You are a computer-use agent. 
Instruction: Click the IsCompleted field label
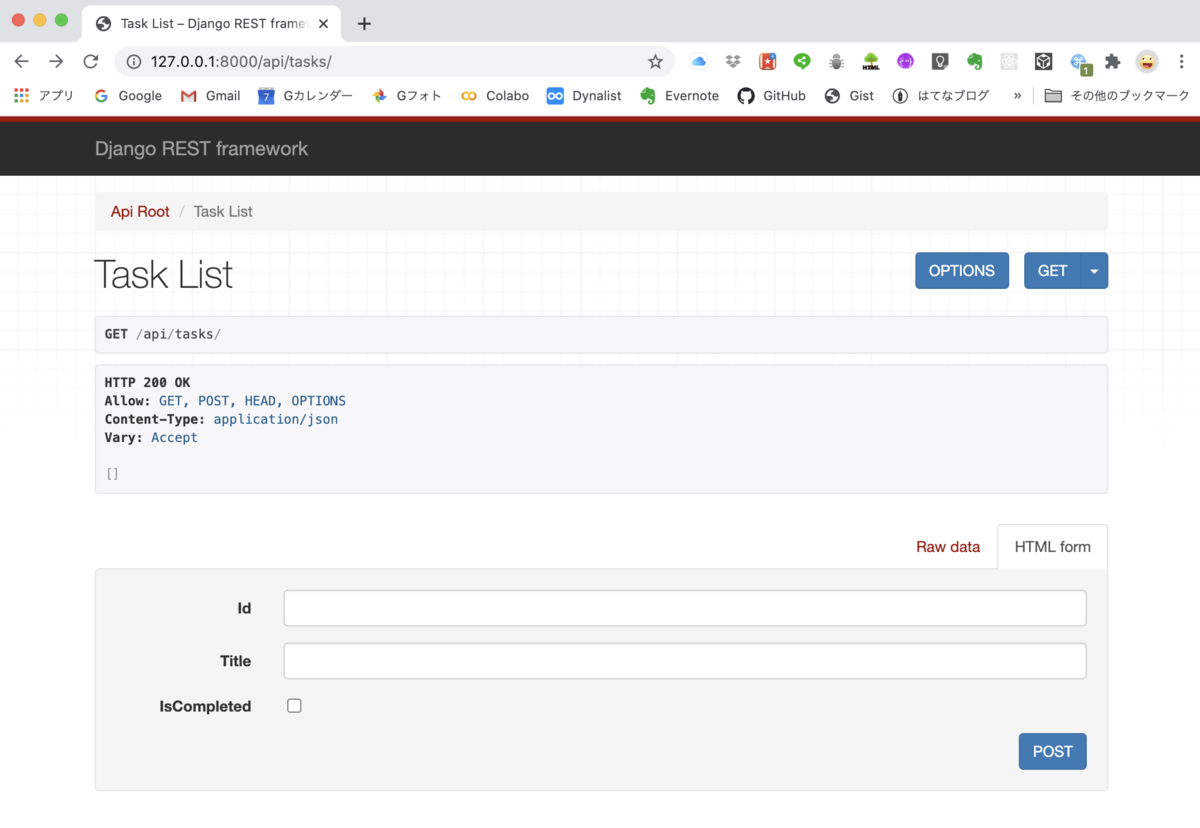tap(205, 706)
